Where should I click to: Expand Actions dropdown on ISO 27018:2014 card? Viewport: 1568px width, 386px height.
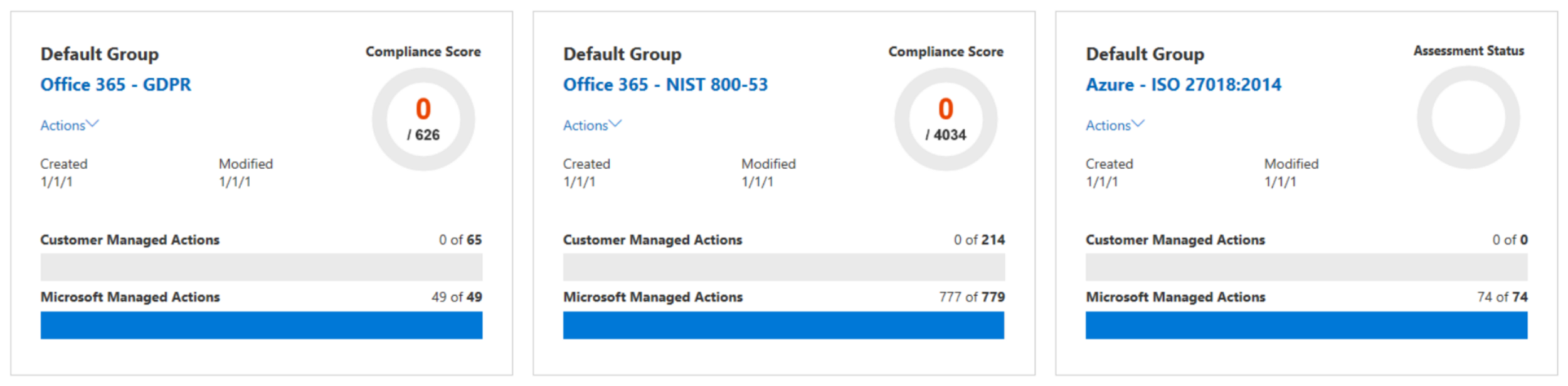click(1115, 125)
